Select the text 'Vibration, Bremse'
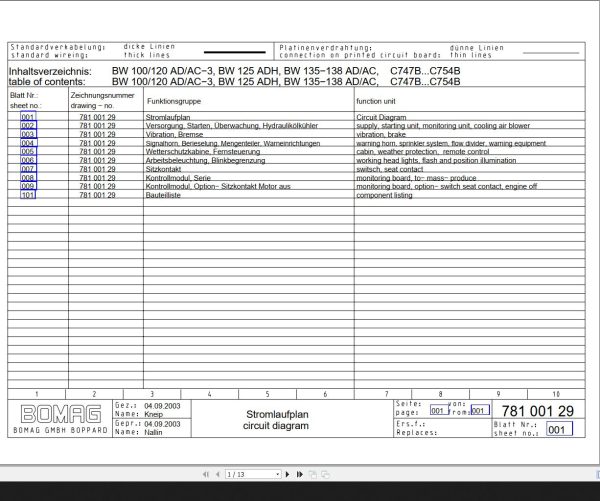Screen dimensions: 600x501 point(174,134)
